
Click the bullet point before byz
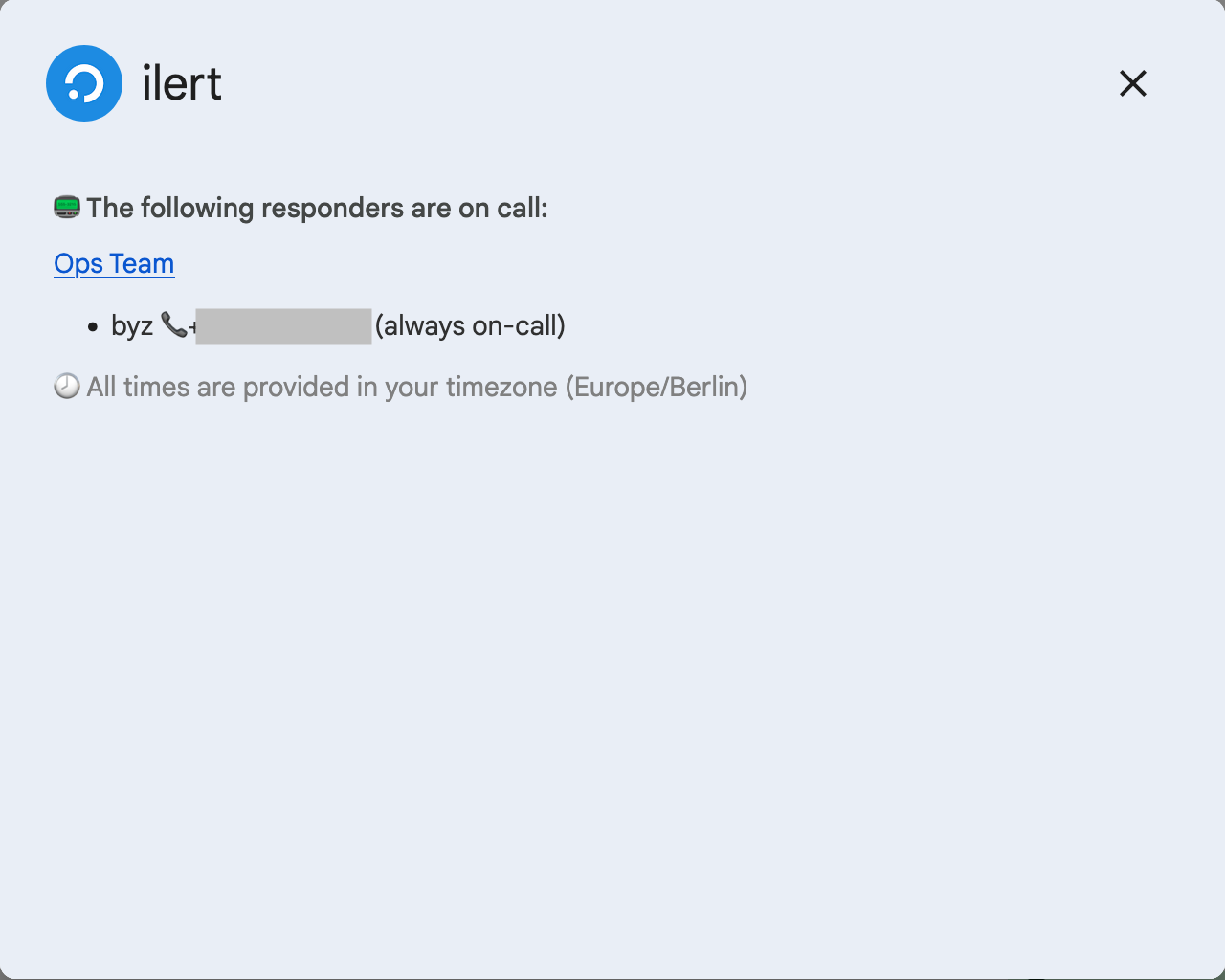pos(93,327)
